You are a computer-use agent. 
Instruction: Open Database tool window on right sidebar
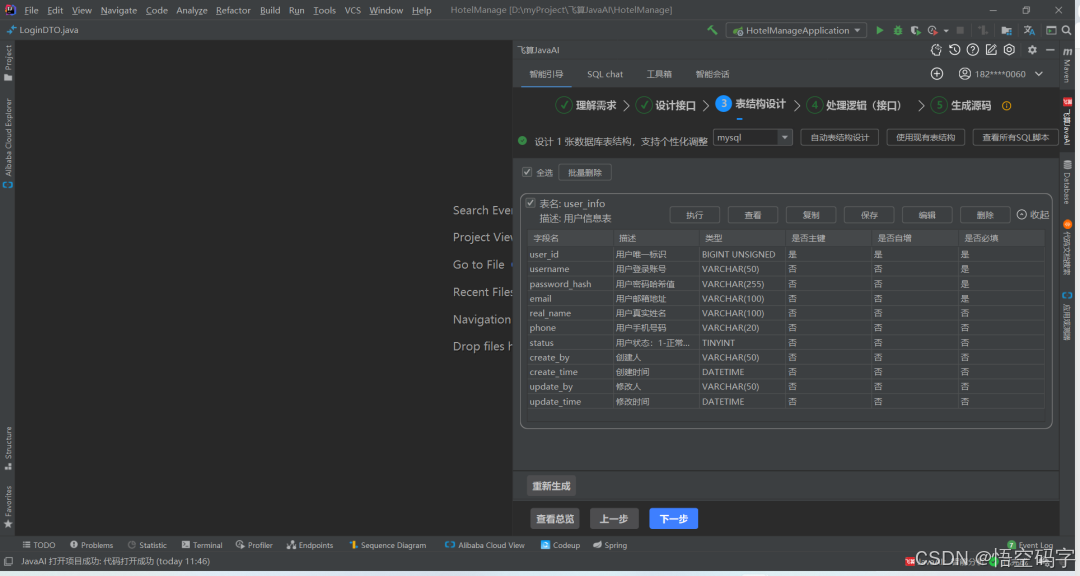(1067, 182)
